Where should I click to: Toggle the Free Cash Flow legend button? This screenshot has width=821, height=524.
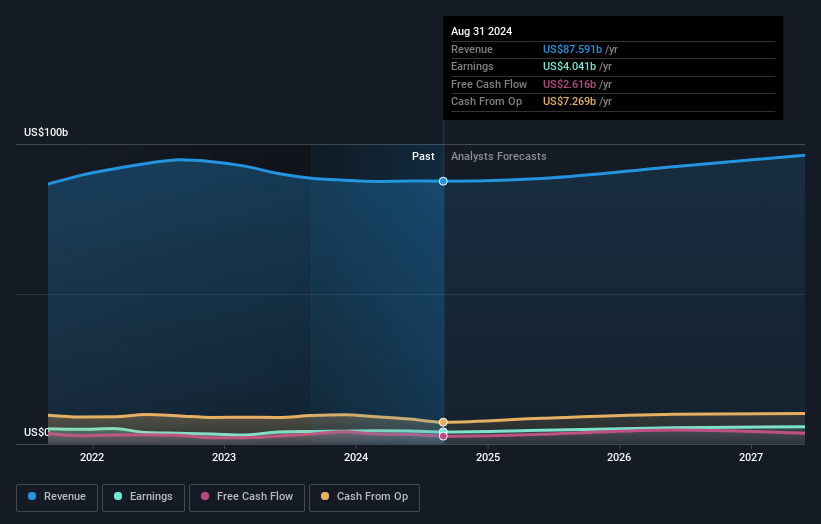tap(247, 497)
